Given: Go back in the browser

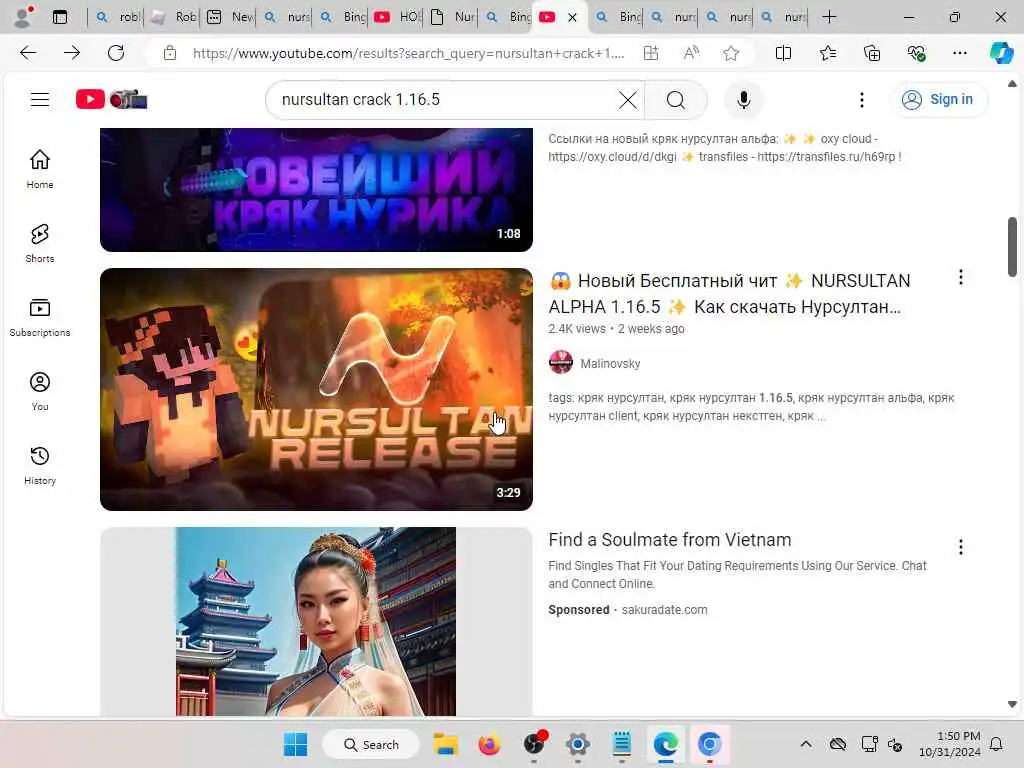Looking at the screenshot, I should pos(28,53).
